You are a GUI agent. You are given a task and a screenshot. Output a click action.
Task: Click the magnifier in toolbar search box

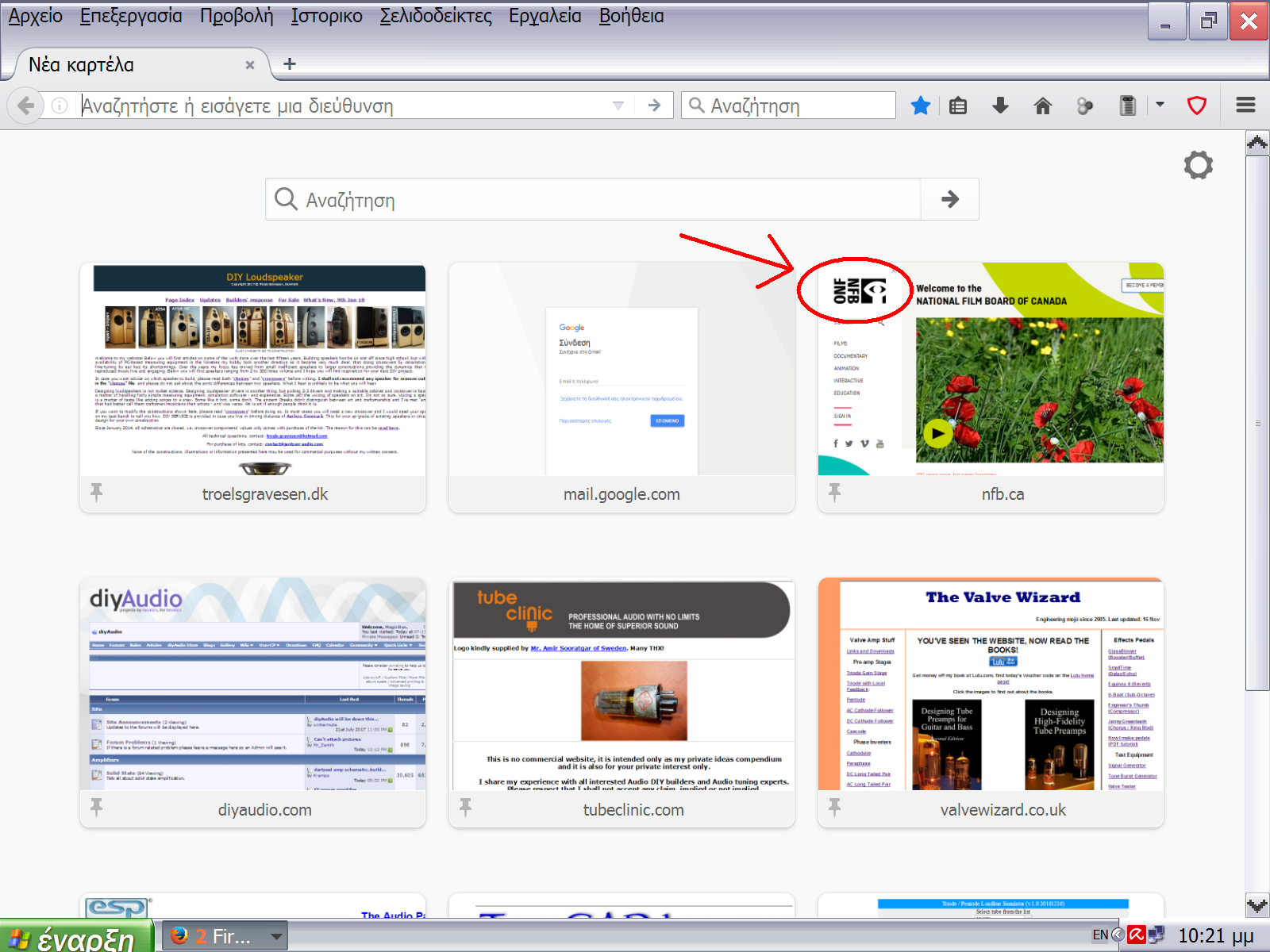(x=696, y=106)
